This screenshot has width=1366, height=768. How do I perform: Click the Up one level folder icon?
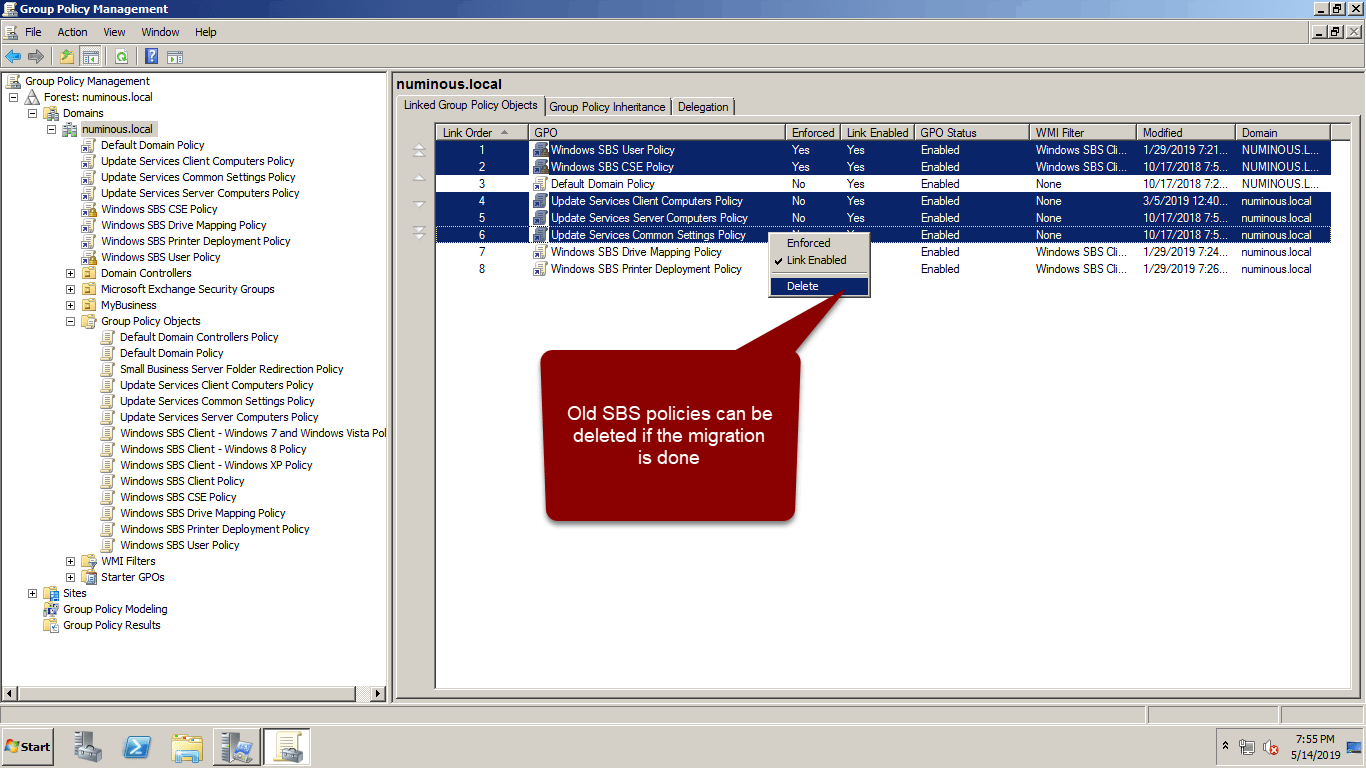tap(67, 56)
